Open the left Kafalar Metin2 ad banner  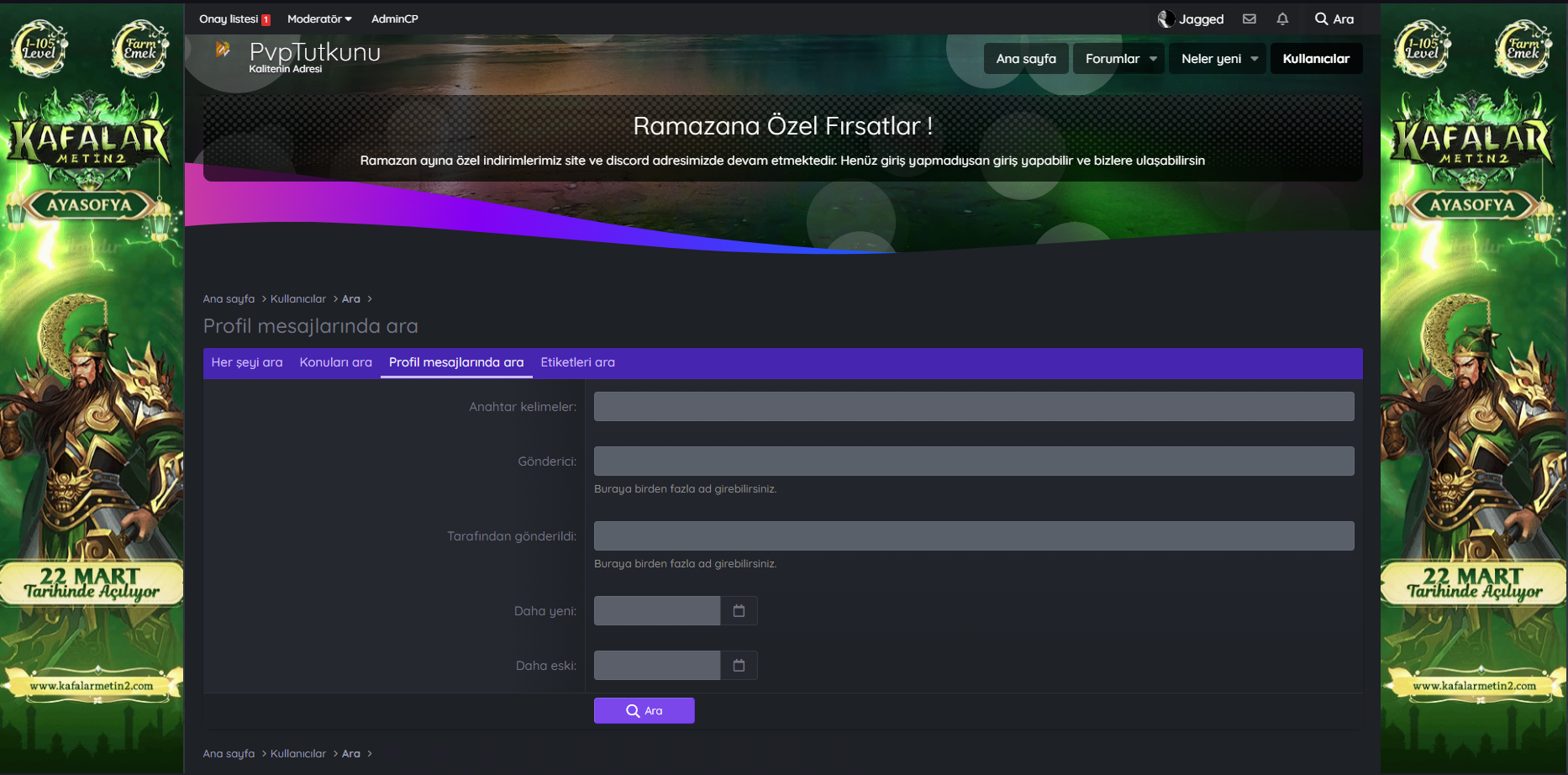[92, 387]
